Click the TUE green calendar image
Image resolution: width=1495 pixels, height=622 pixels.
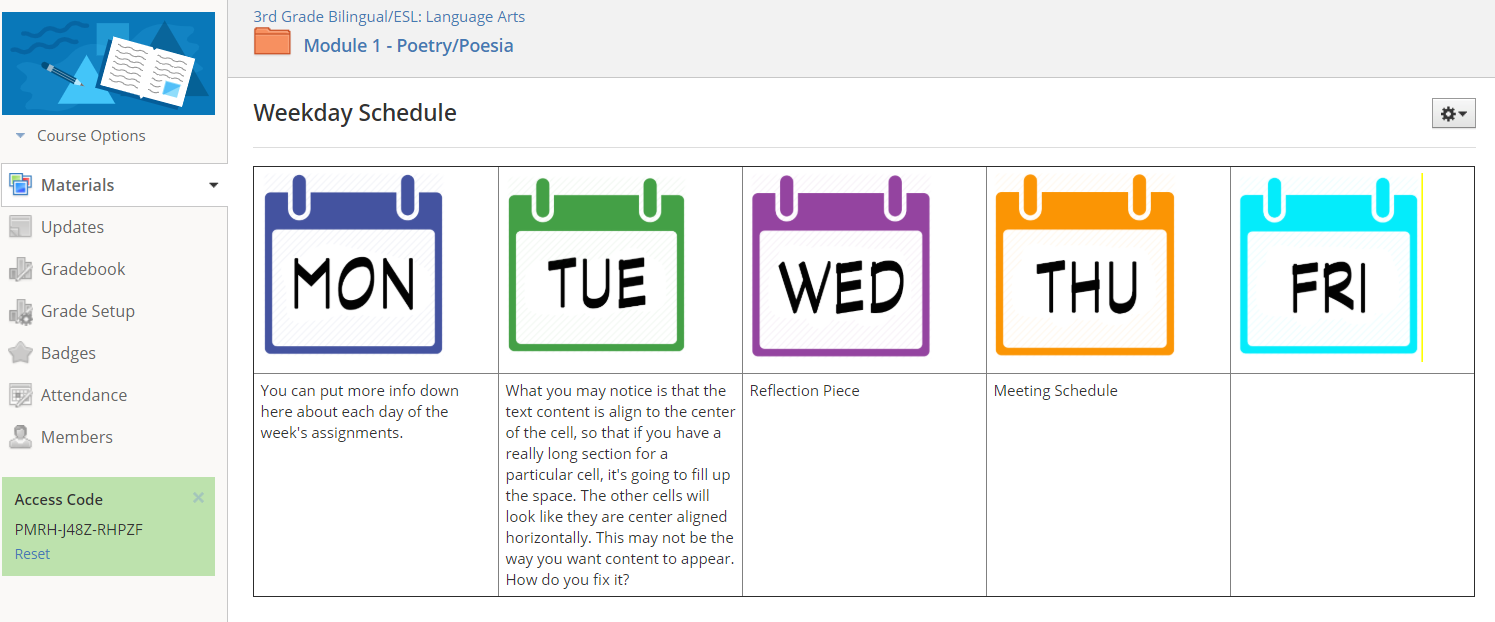tap(596, 265)
